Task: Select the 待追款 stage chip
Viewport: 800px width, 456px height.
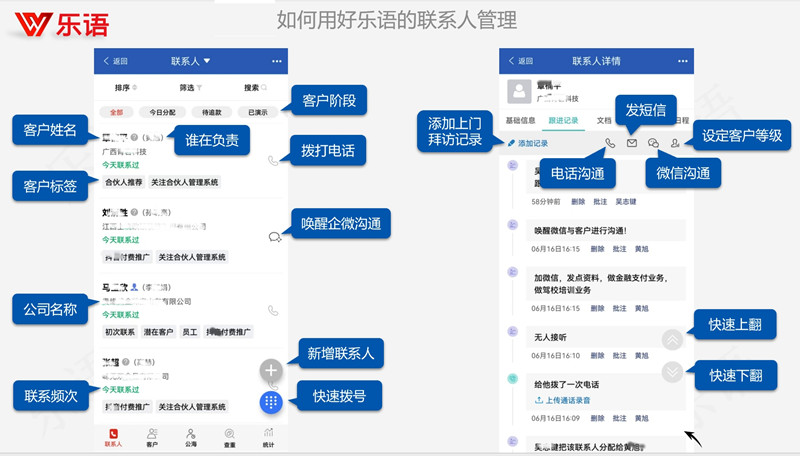Action: pos(211,112)
